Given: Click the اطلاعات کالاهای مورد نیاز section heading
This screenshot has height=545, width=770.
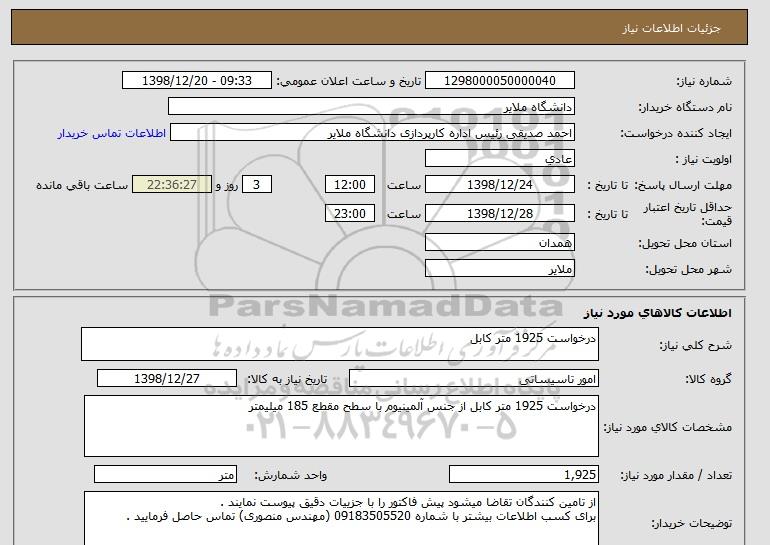Looking at the screenshot, I should (658, 313).
